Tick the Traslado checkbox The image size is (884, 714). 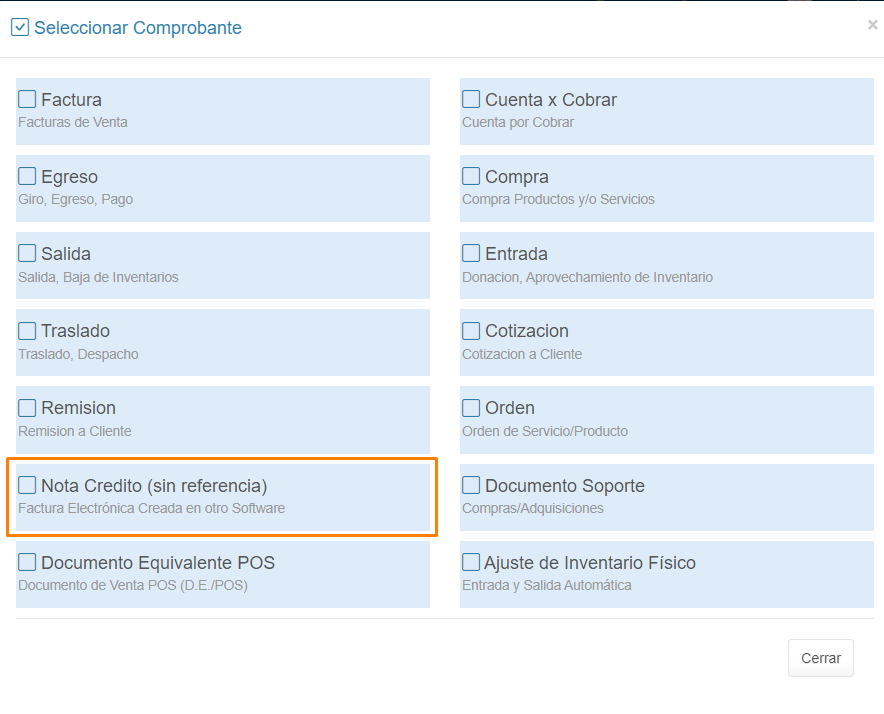pyautogui.click(x=27, y=330)
